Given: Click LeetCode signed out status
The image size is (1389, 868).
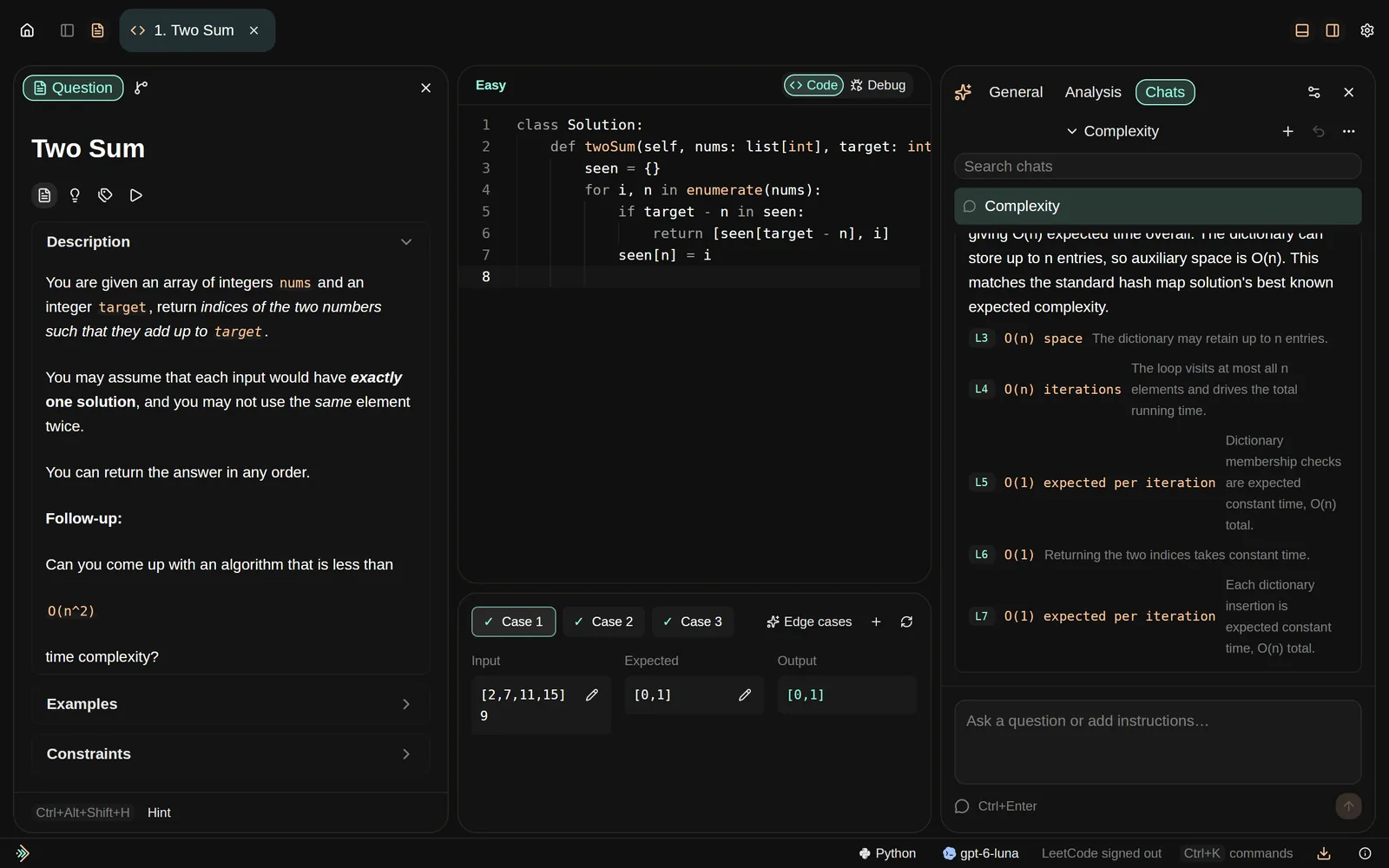Looking at the screenshot, I should 1101,853.
